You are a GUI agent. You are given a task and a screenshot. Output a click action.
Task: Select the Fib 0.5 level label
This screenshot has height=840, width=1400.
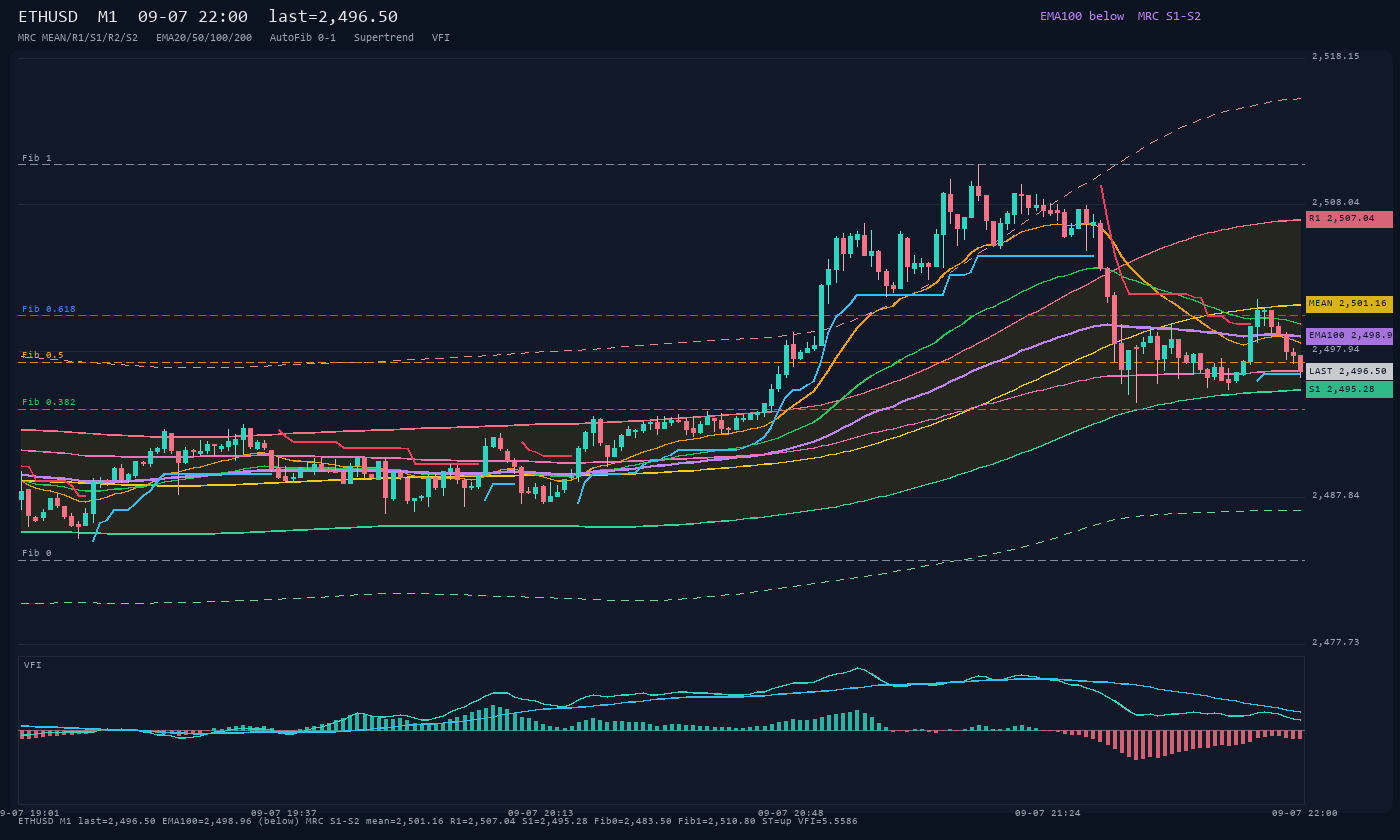point(43,355)
